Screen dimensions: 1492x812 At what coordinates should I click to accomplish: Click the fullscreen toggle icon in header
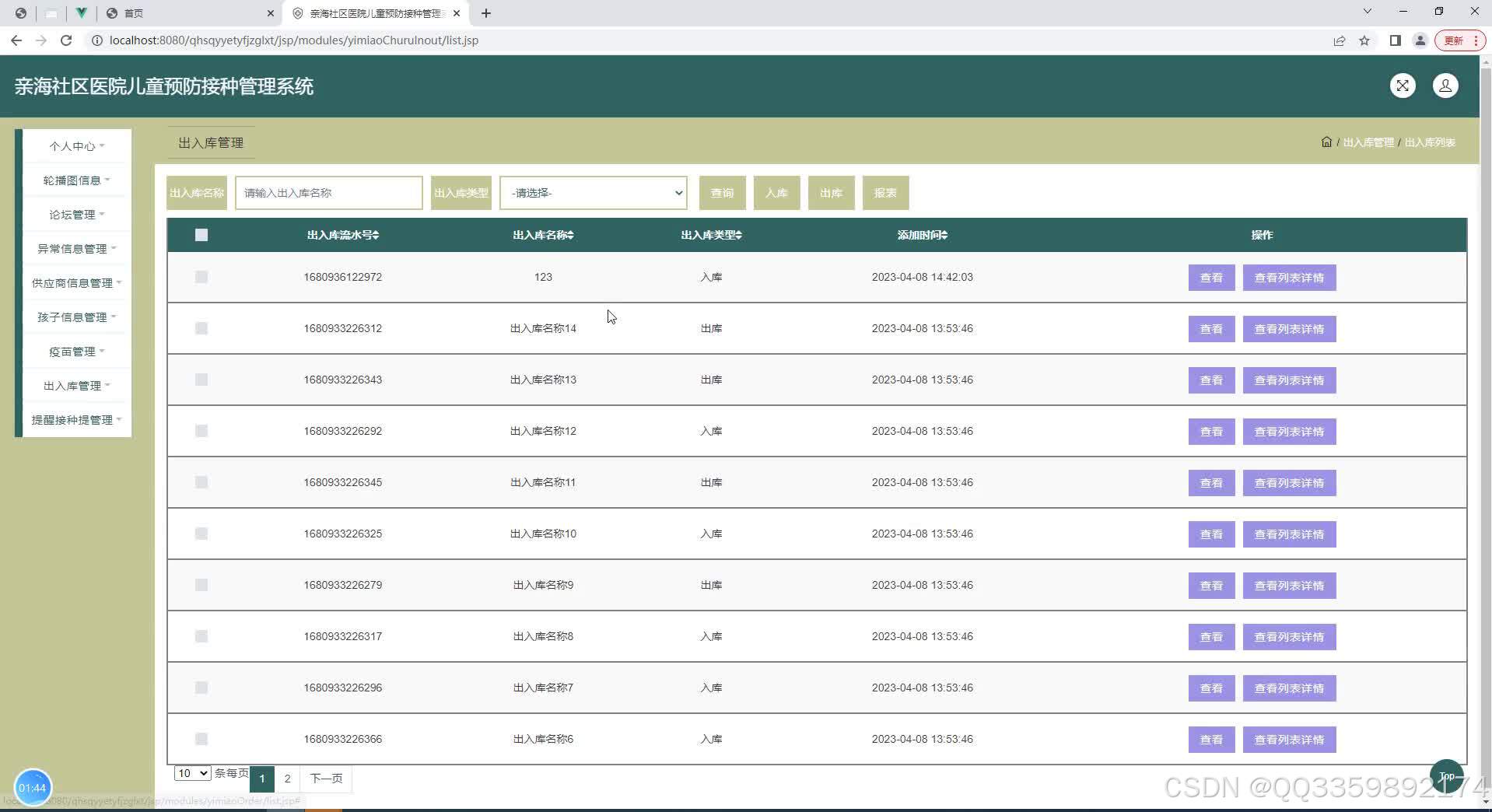1402,86
